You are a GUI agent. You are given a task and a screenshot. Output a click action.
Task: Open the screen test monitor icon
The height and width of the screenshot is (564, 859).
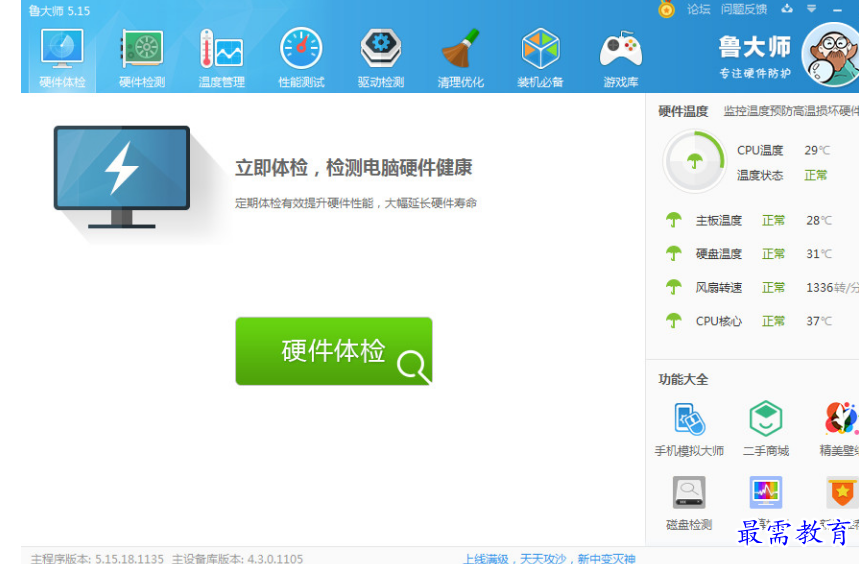pos(765,492)
